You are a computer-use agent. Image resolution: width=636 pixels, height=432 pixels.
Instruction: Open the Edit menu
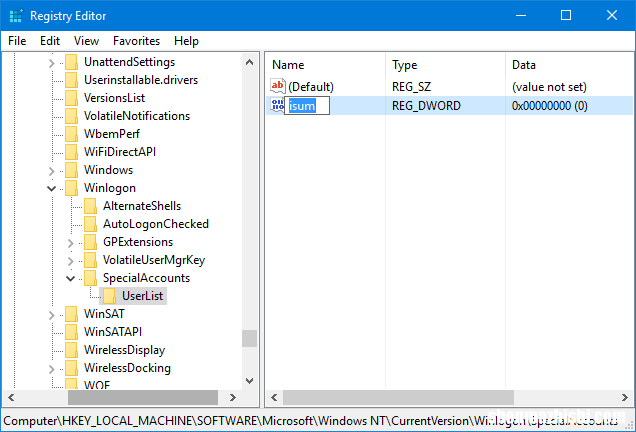[x=50, y=41]
